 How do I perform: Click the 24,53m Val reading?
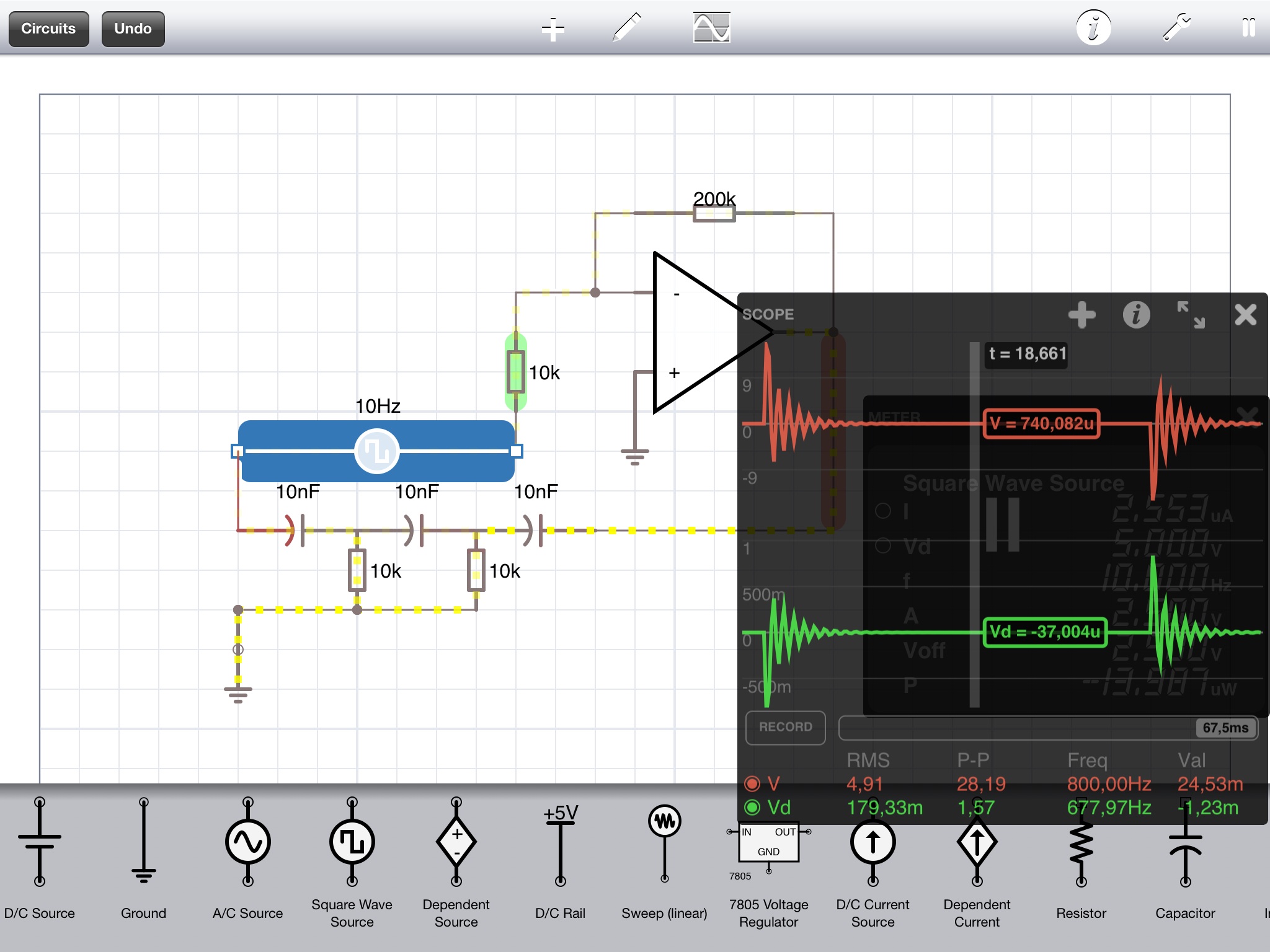pyautogui.click(x=1210, y=784)
